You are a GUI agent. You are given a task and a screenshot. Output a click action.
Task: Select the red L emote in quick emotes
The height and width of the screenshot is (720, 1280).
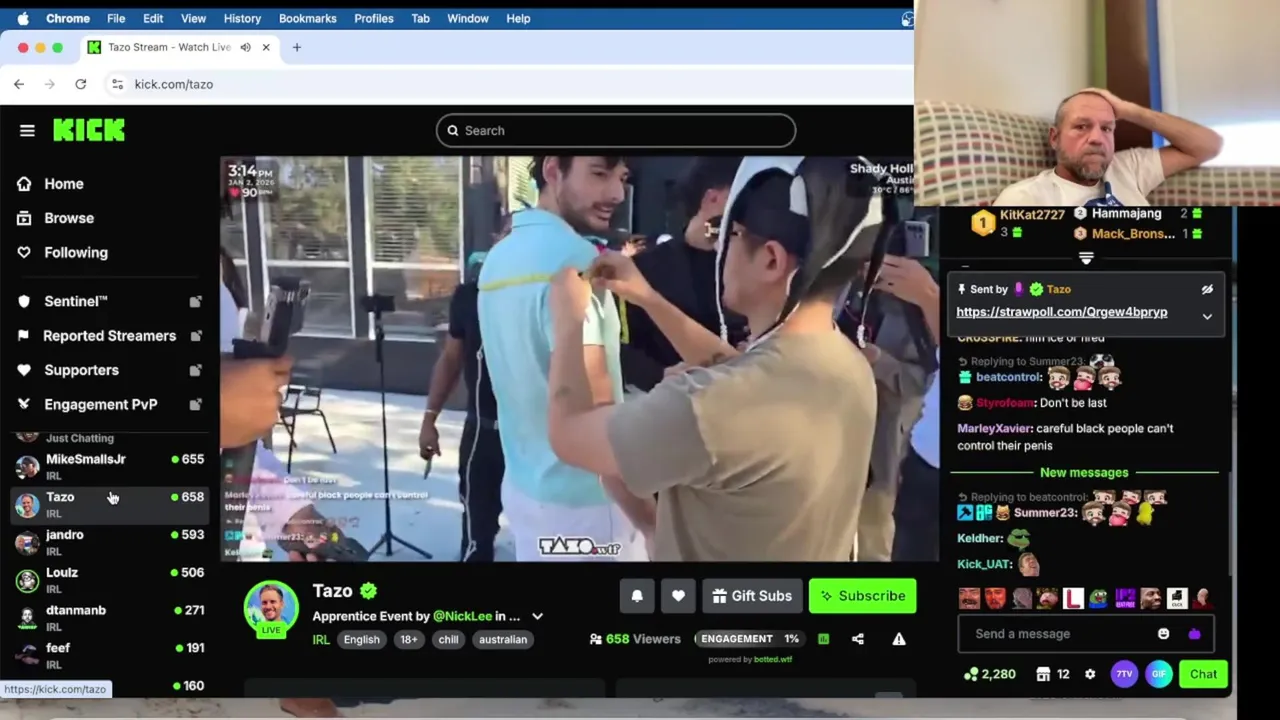coord(1073,599)
